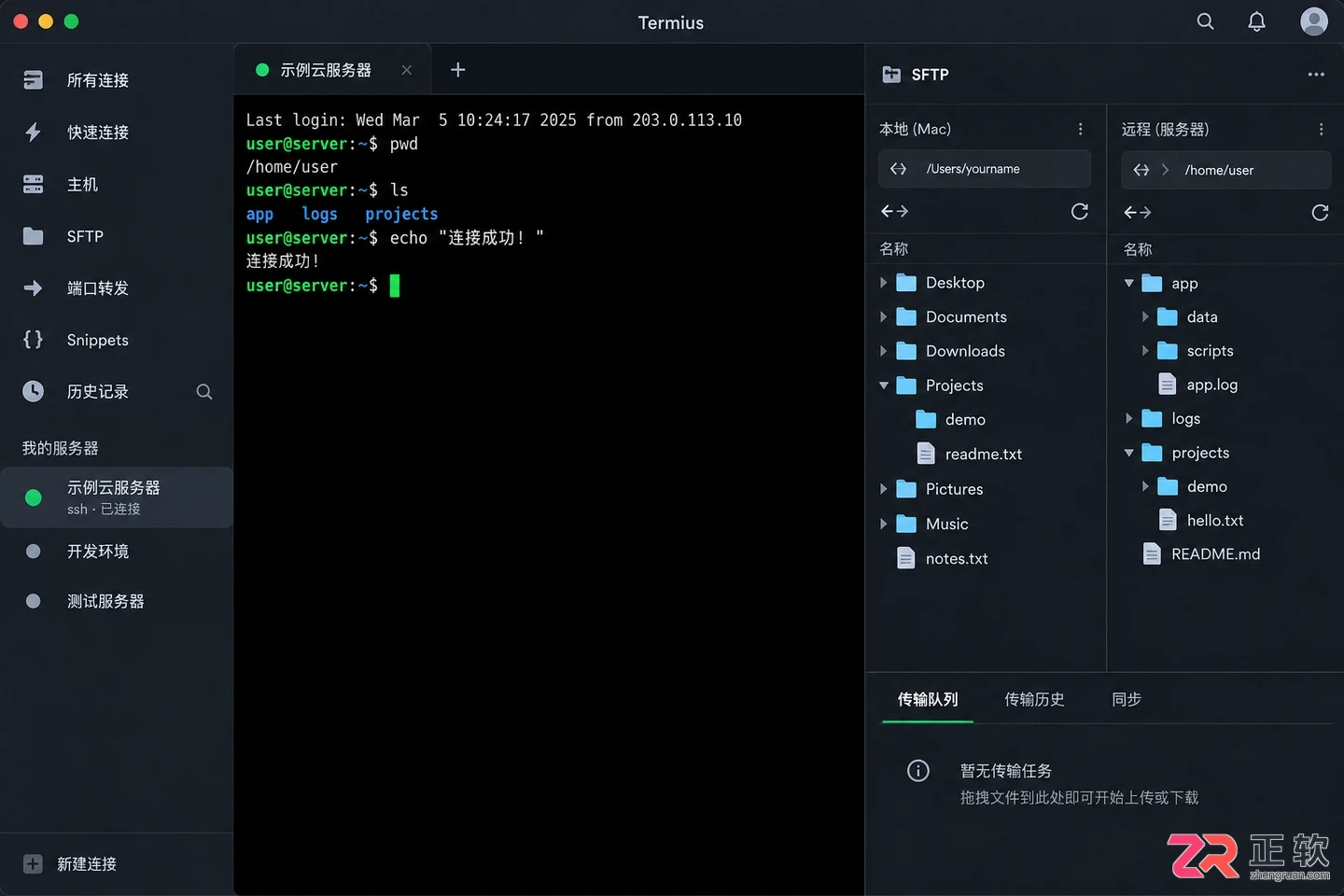Click 新建连接 to create a connection
The height and width of the screenshot is (896, 1344).
(70, 864)
